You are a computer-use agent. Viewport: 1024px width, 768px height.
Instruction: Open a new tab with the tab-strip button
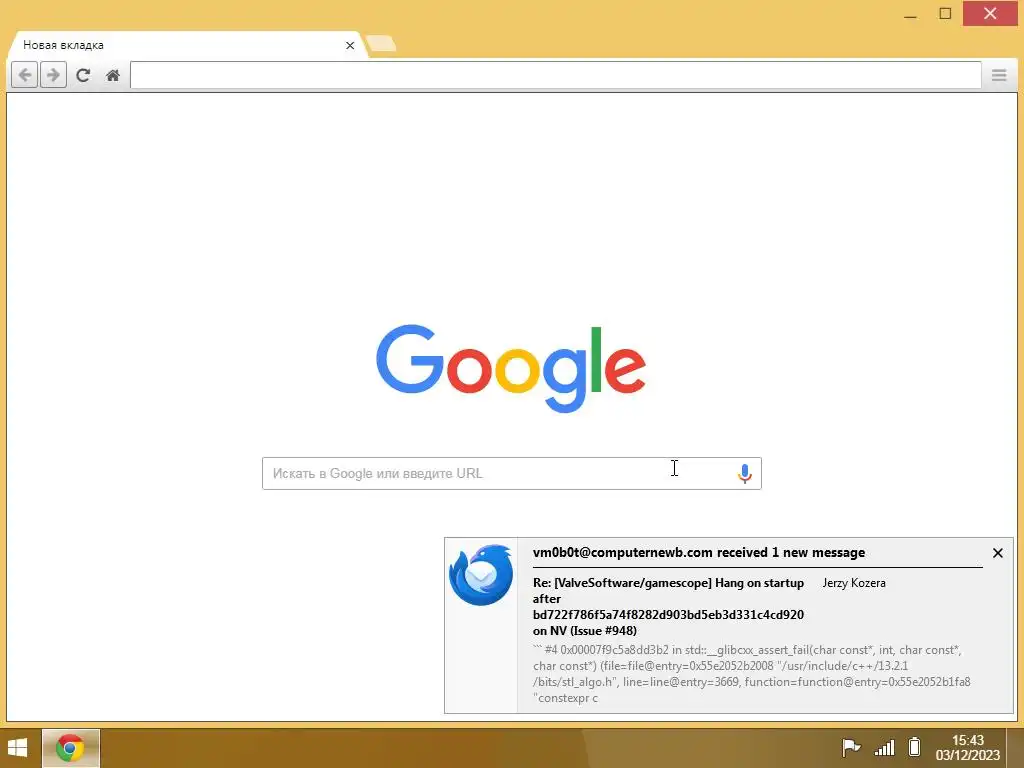[381, 44]
